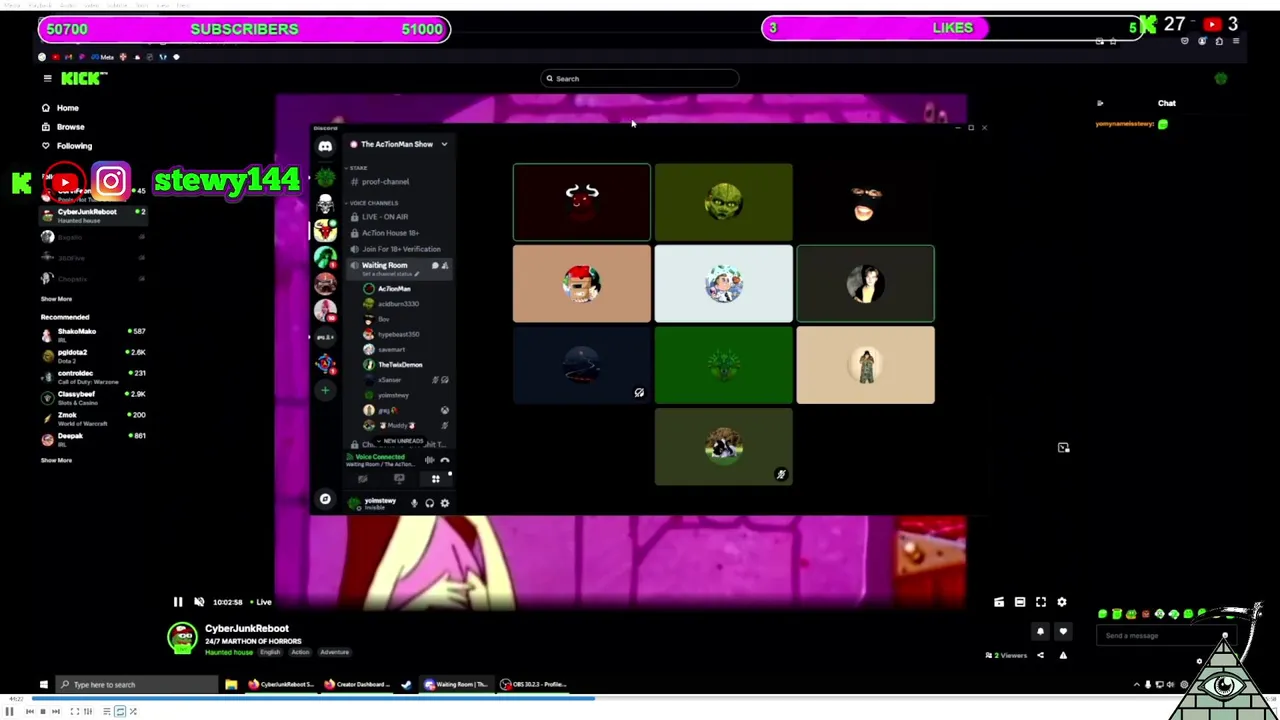Turn on Discord camera

[x=363, y=479]
